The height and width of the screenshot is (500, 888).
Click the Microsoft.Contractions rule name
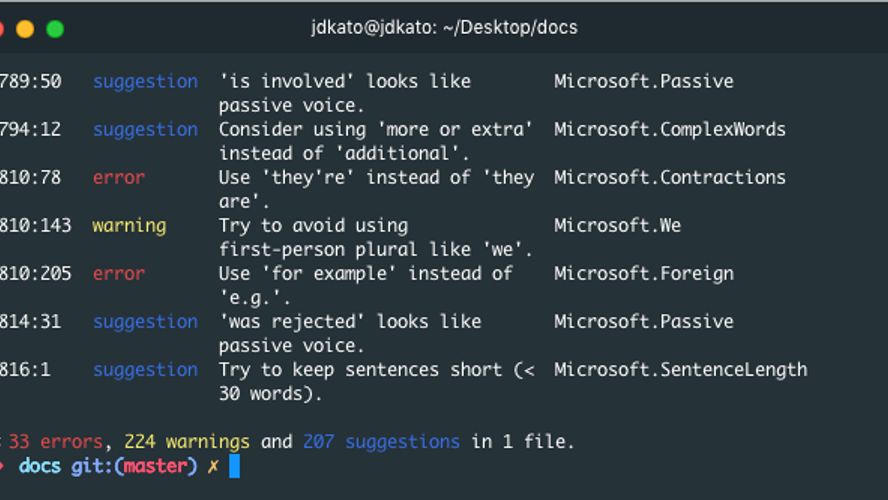point(669,177)
